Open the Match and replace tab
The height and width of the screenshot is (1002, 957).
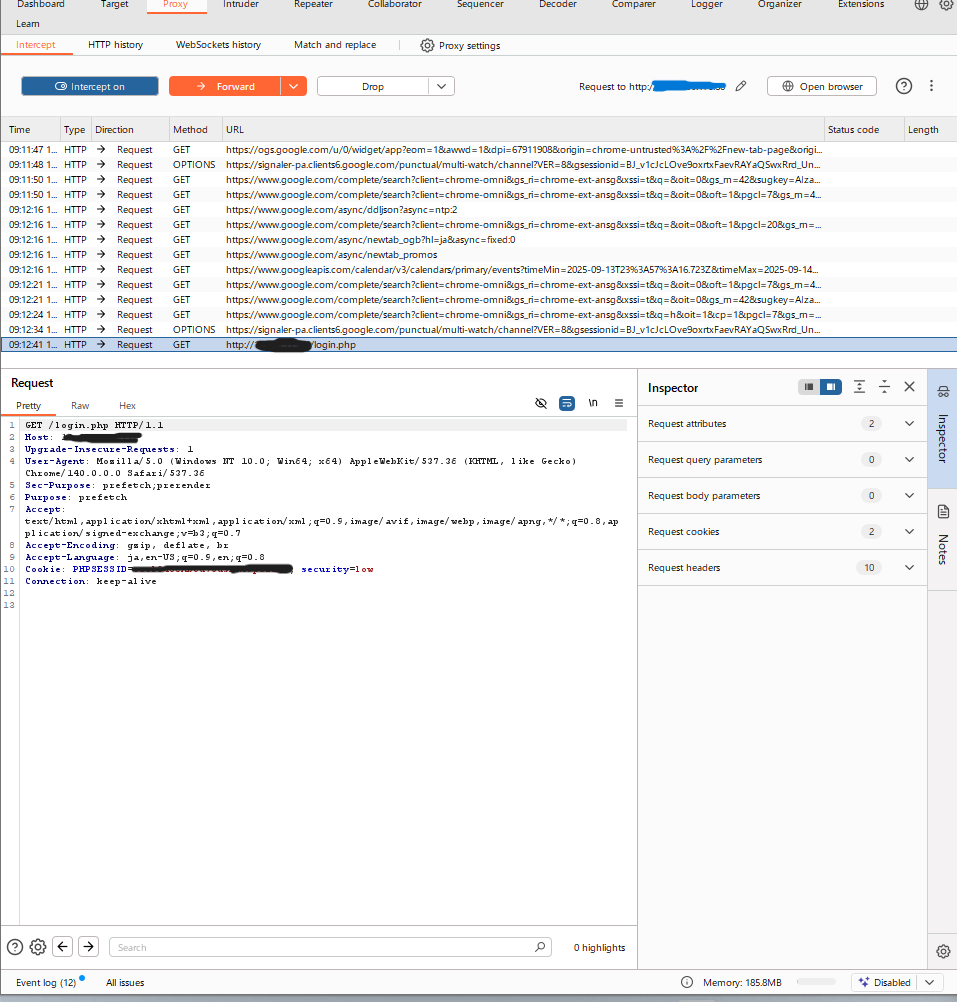(x=335, y=45)
